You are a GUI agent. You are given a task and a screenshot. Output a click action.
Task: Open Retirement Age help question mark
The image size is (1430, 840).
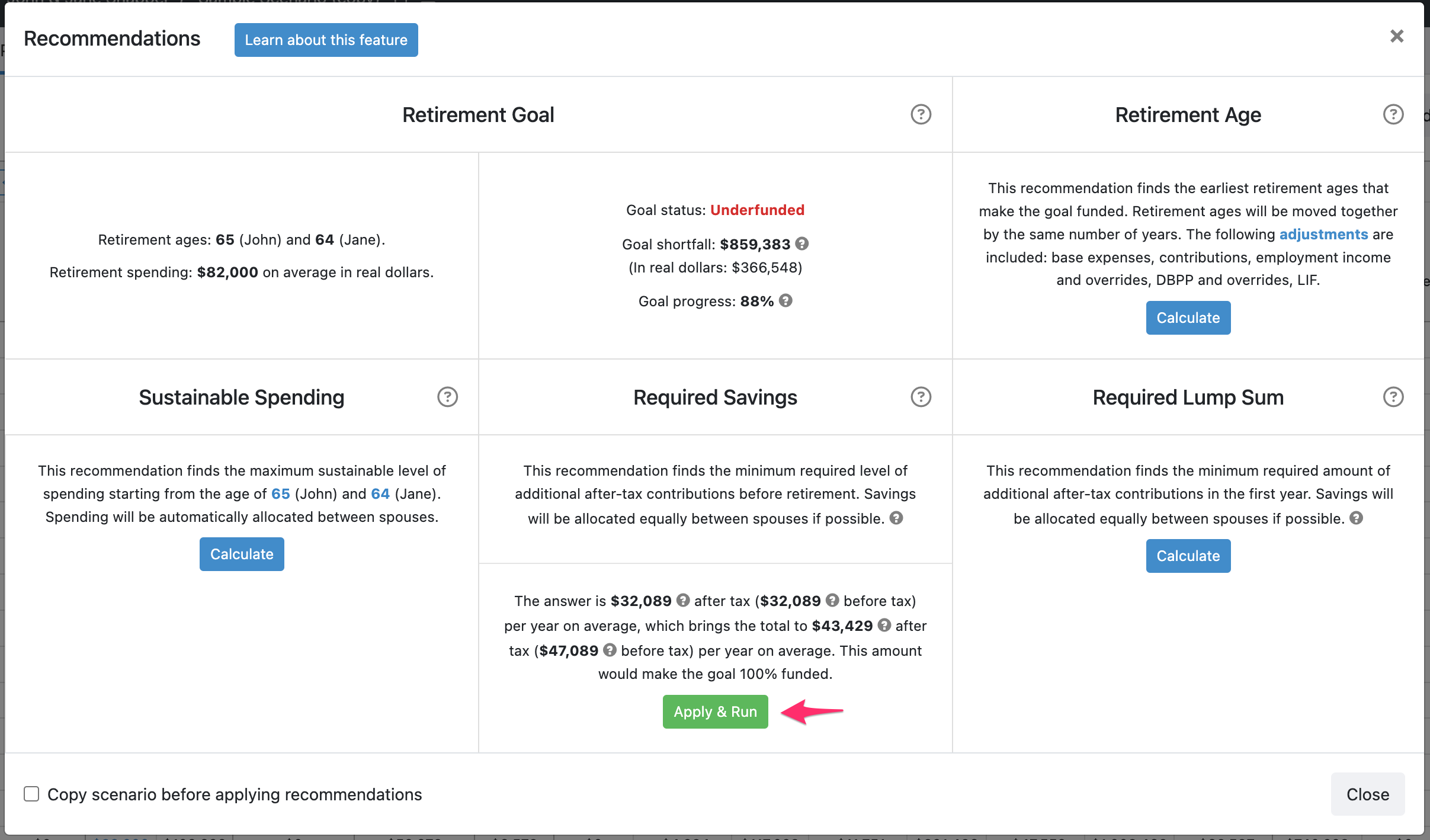point(1393,114)
